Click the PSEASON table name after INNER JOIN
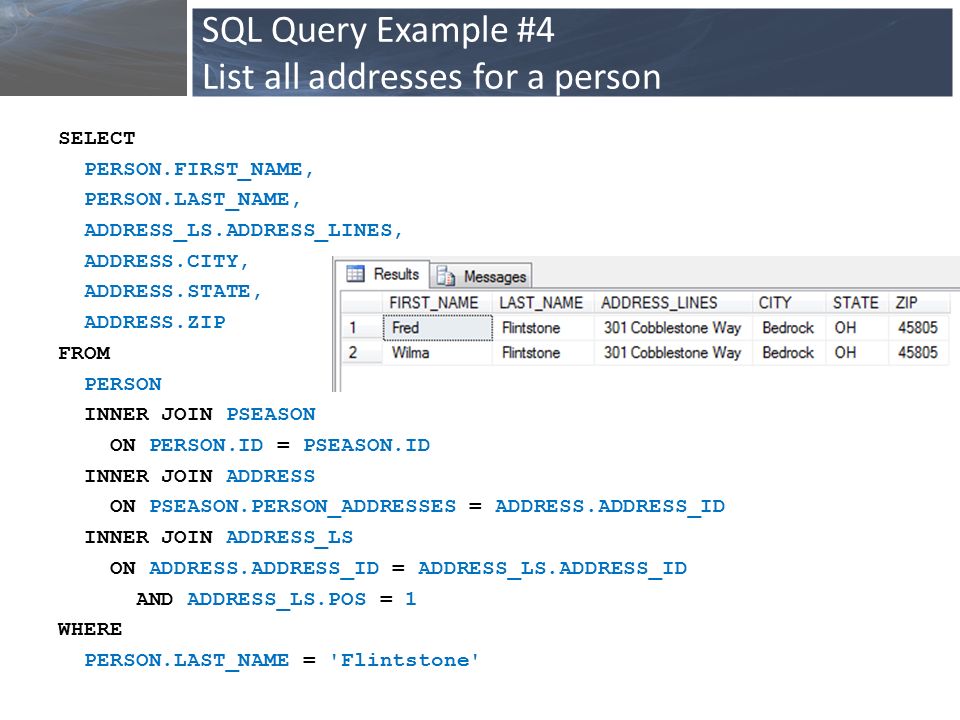This screenshot has width=960, height=720. [271, 414]
